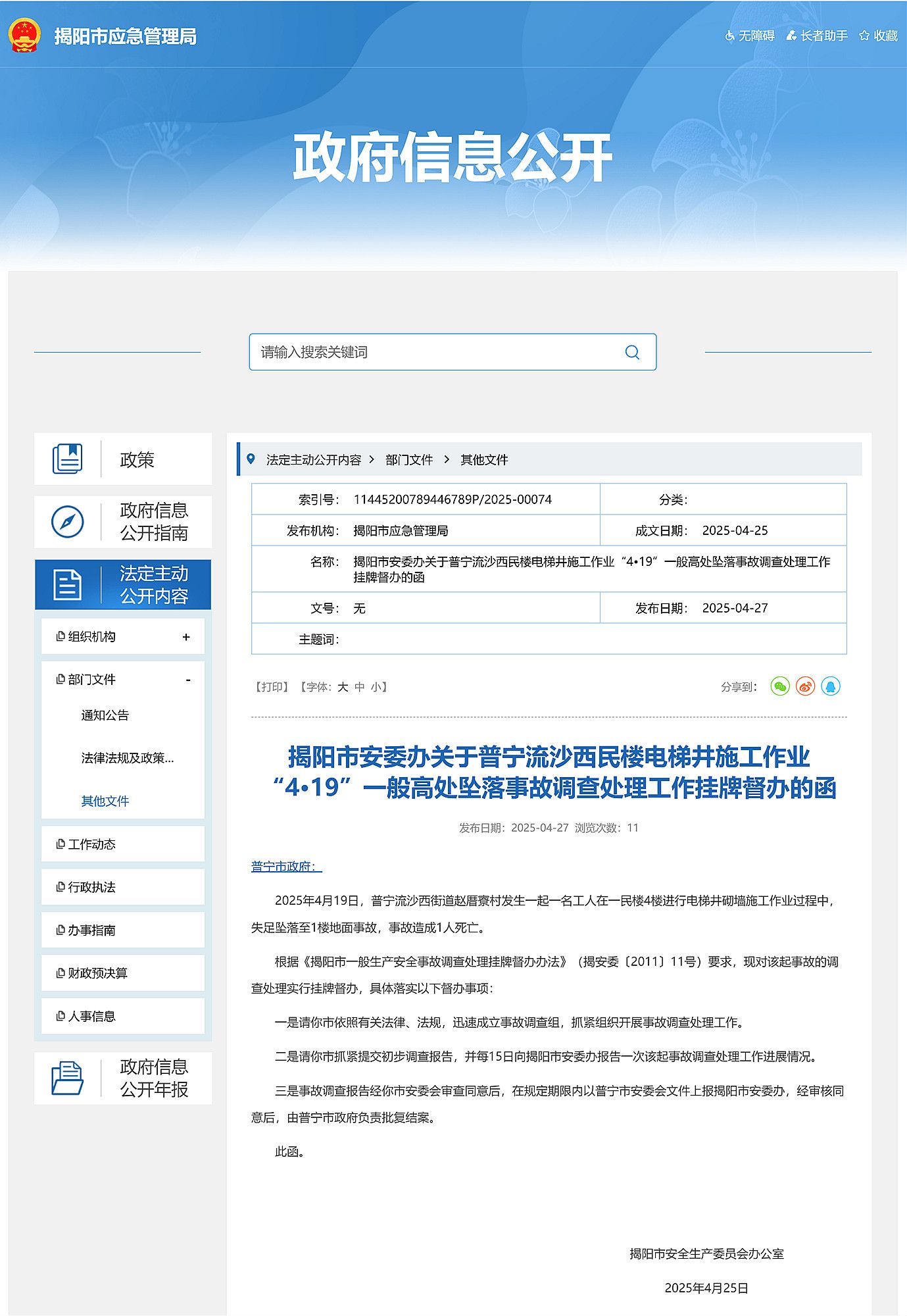
Task: Open 法律法规及政策... submenu item
Action: (128, 758)
